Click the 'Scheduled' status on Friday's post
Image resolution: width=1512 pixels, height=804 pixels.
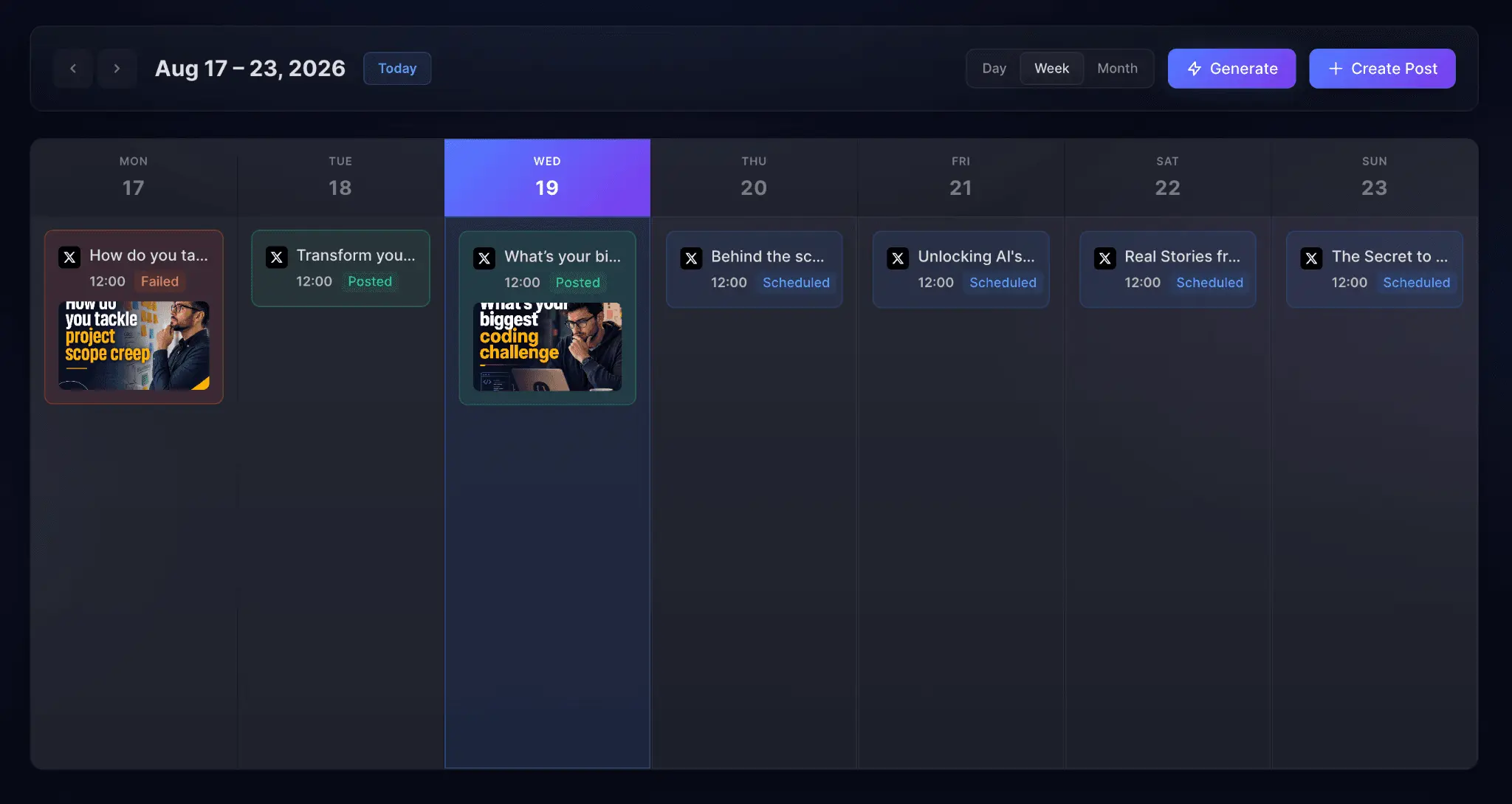pyautogui.click(x=1003, y=283)
